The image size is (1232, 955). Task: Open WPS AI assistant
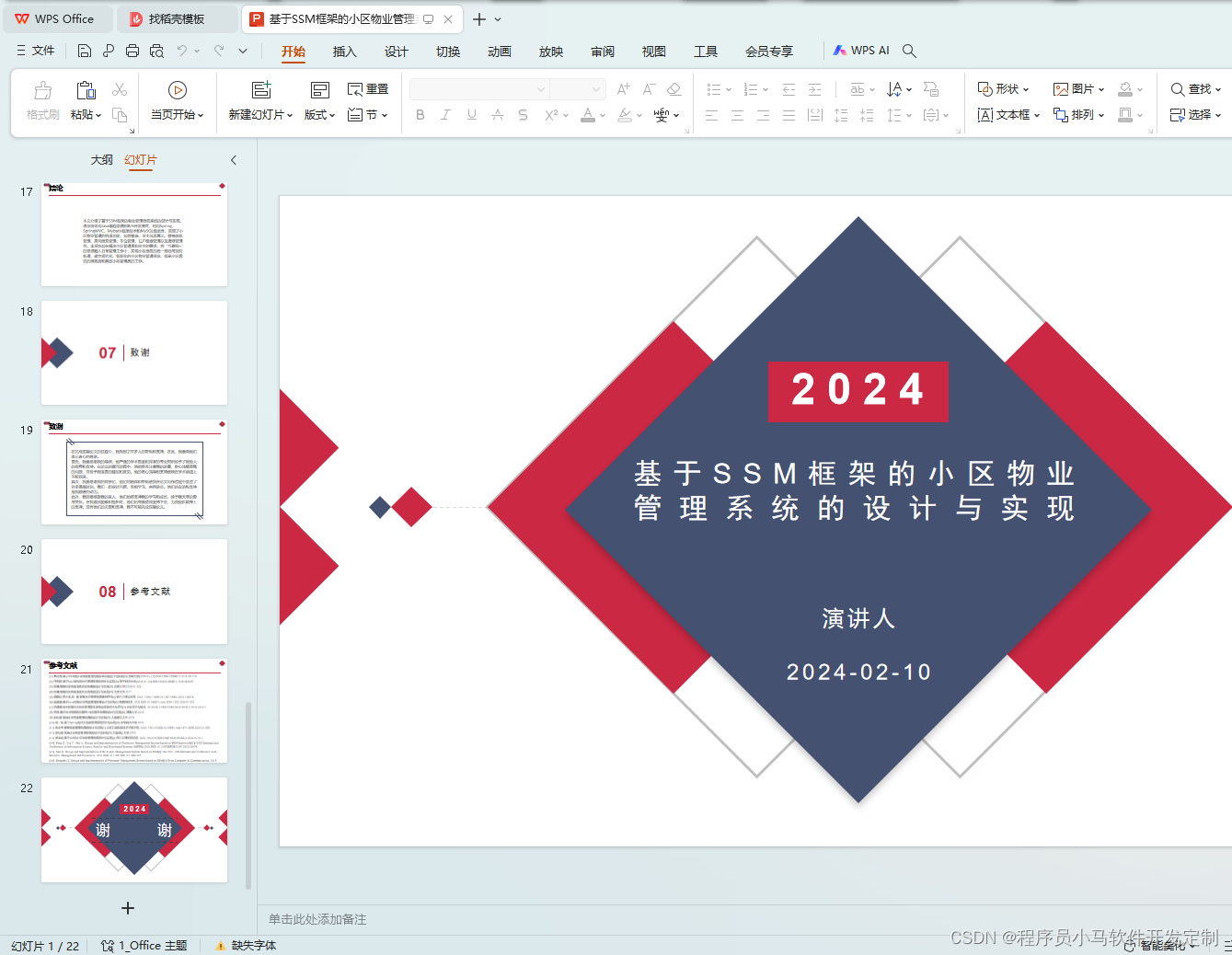coord(860,51)
